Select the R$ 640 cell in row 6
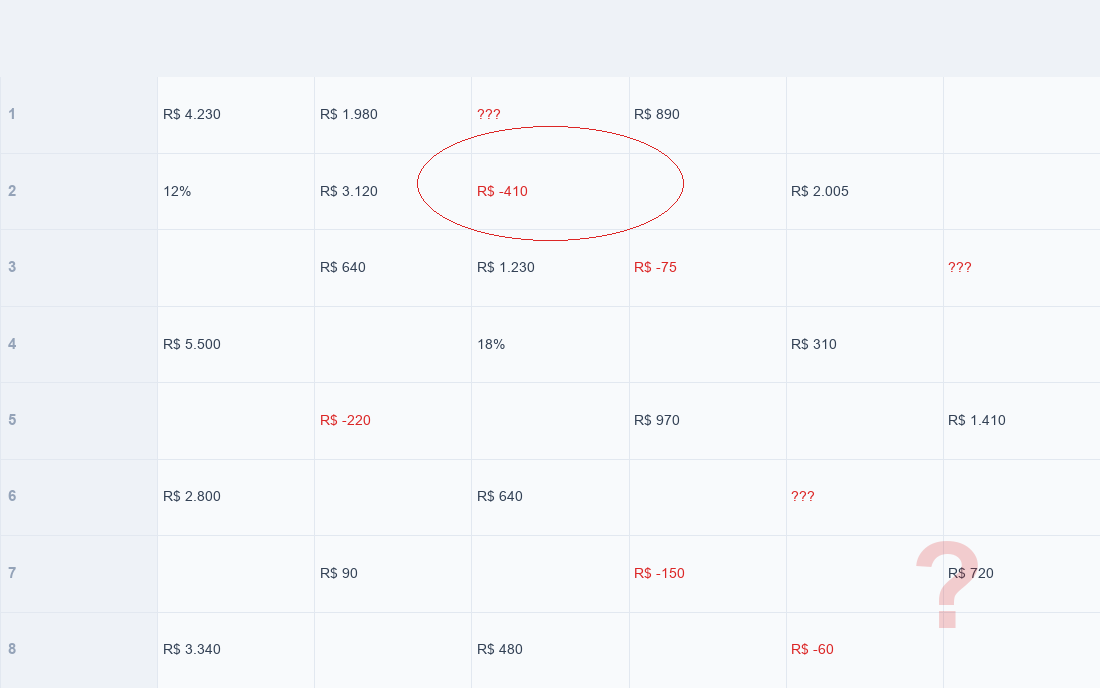Screen dimensions: 1100x688 click(550, 497)
